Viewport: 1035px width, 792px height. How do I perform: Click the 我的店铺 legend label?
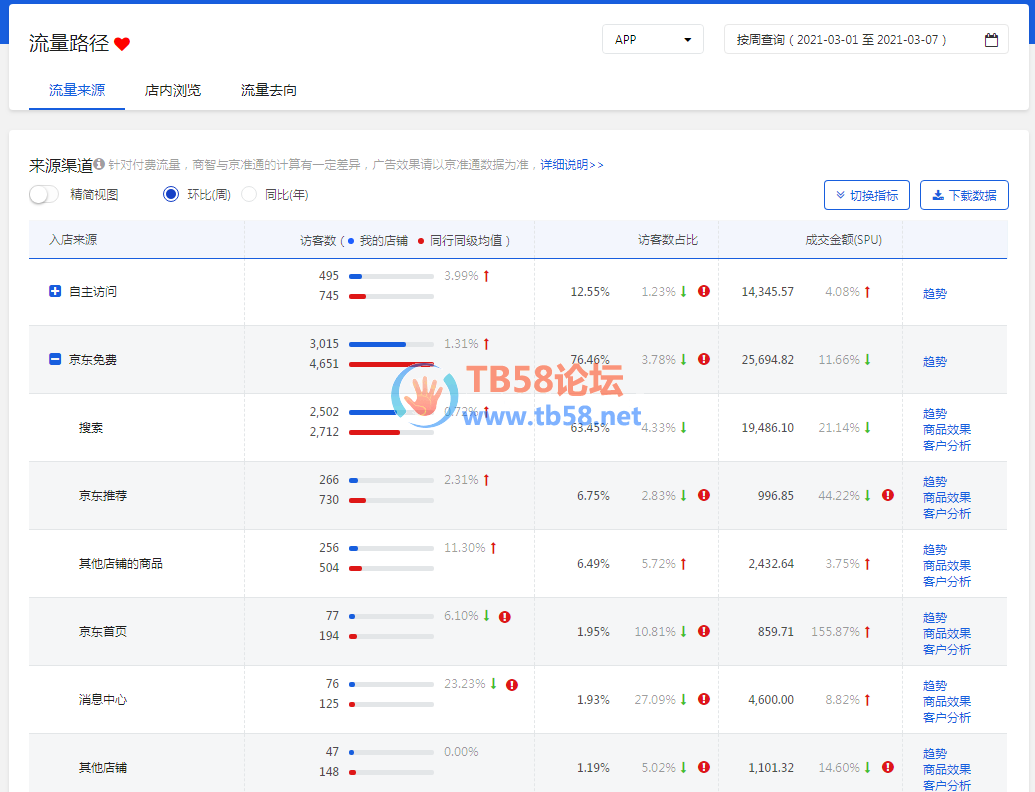tap(384, 240)
